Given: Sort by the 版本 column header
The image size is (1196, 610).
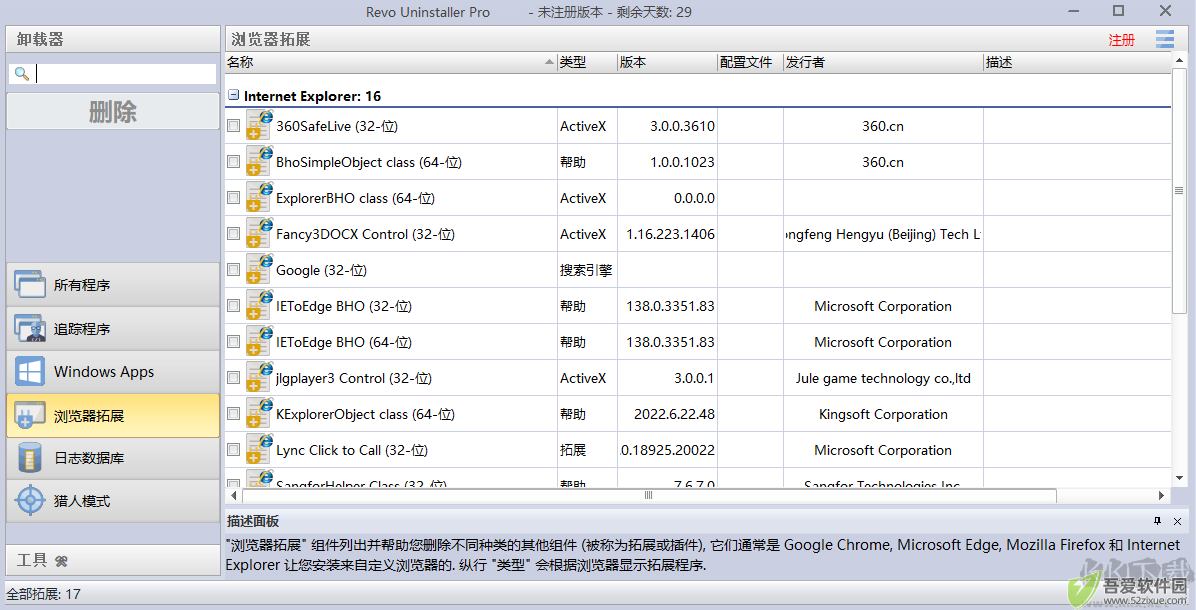Looking at the screenshot, I should pos(667,62).
